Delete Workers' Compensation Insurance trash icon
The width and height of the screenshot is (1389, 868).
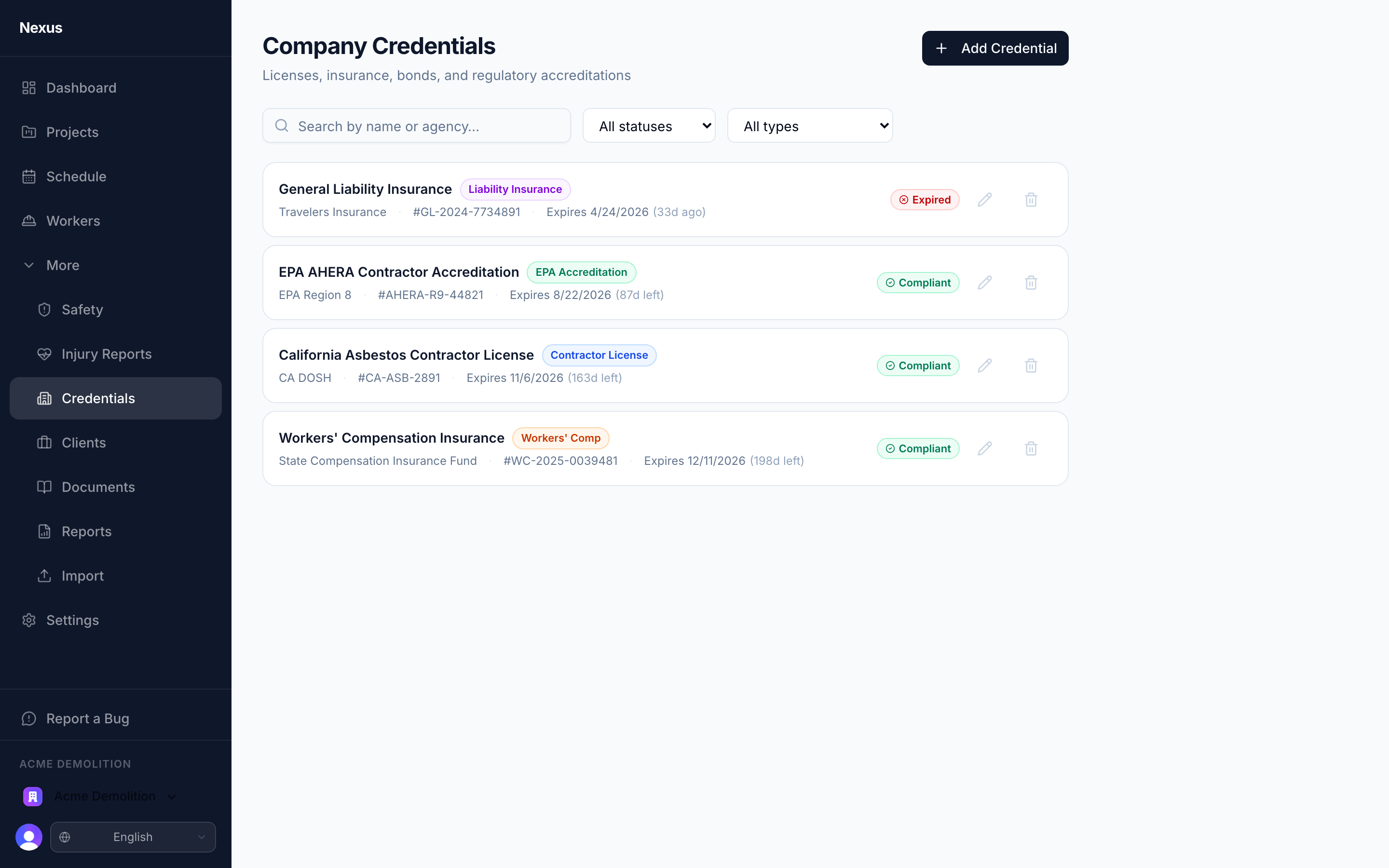[x=1031, y=448]
